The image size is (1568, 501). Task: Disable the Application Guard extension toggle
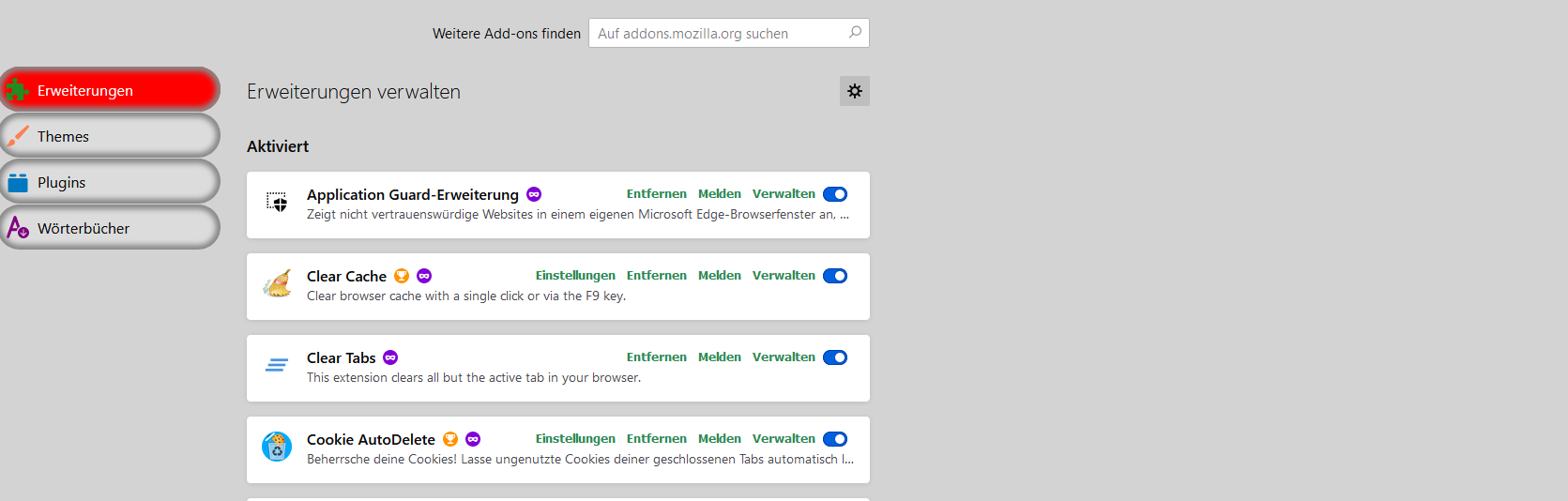(835, 194)
